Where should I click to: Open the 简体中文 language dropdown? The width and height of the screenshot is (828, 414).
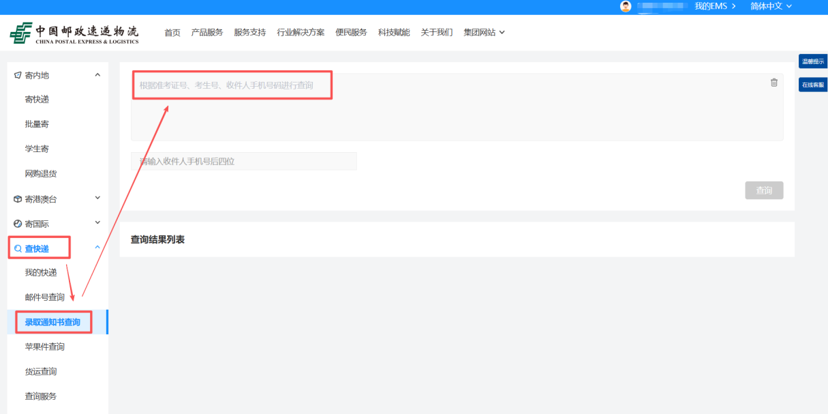[771, 6]
